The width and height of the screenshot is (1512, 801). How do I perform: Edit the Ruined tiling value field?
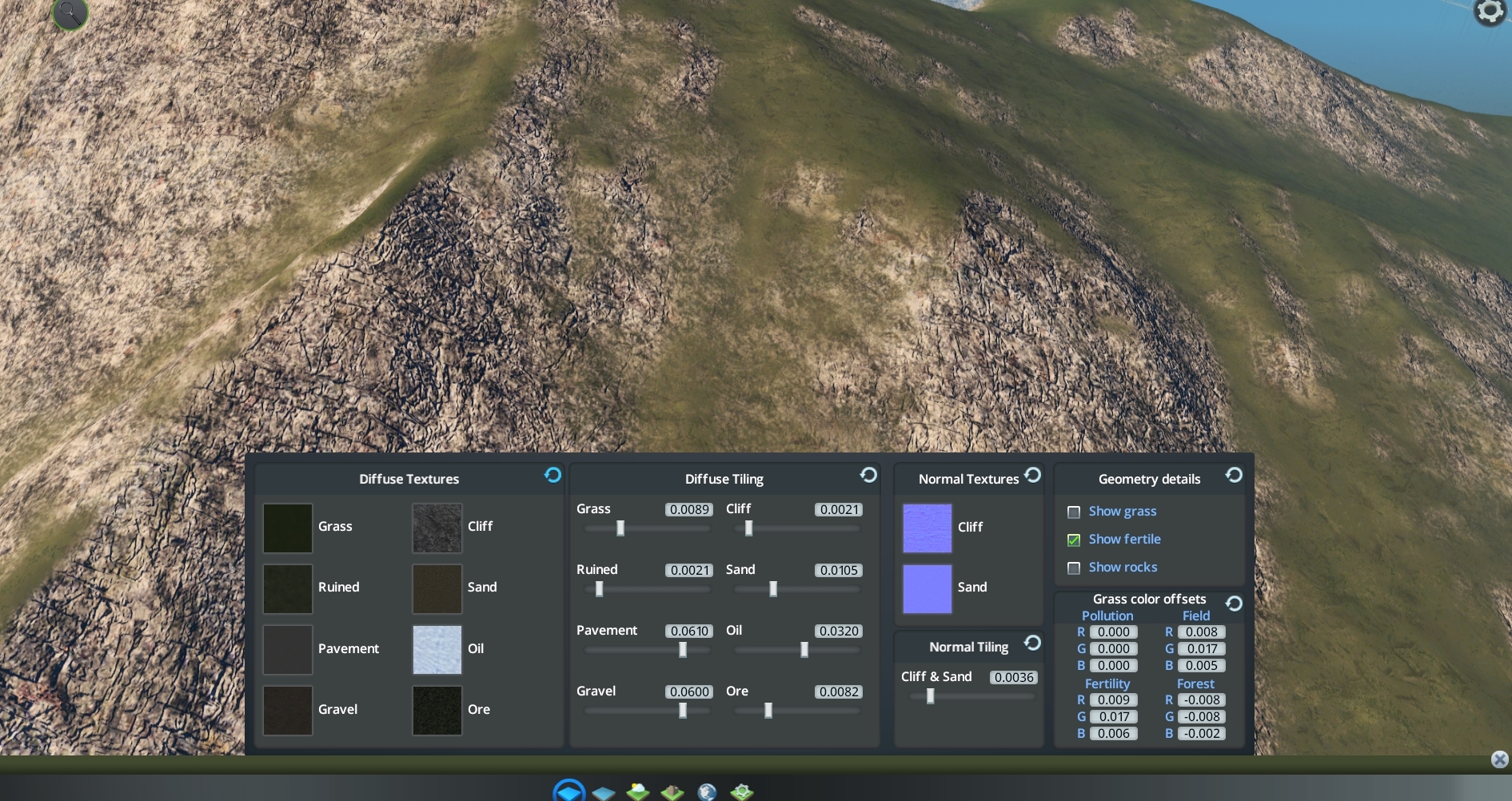[x=688, y=570]
